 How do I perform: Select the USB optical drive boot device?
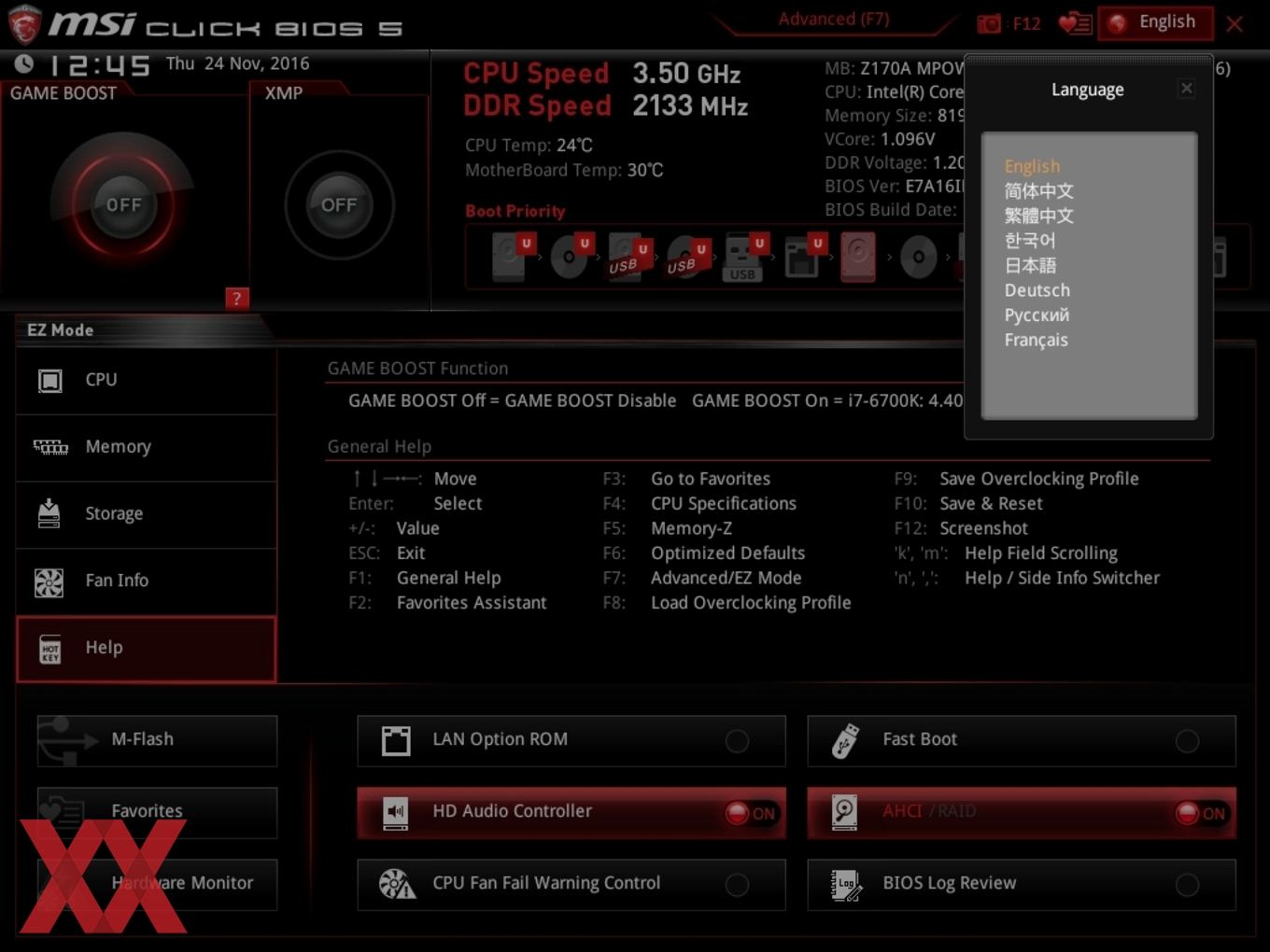[687, 257]
